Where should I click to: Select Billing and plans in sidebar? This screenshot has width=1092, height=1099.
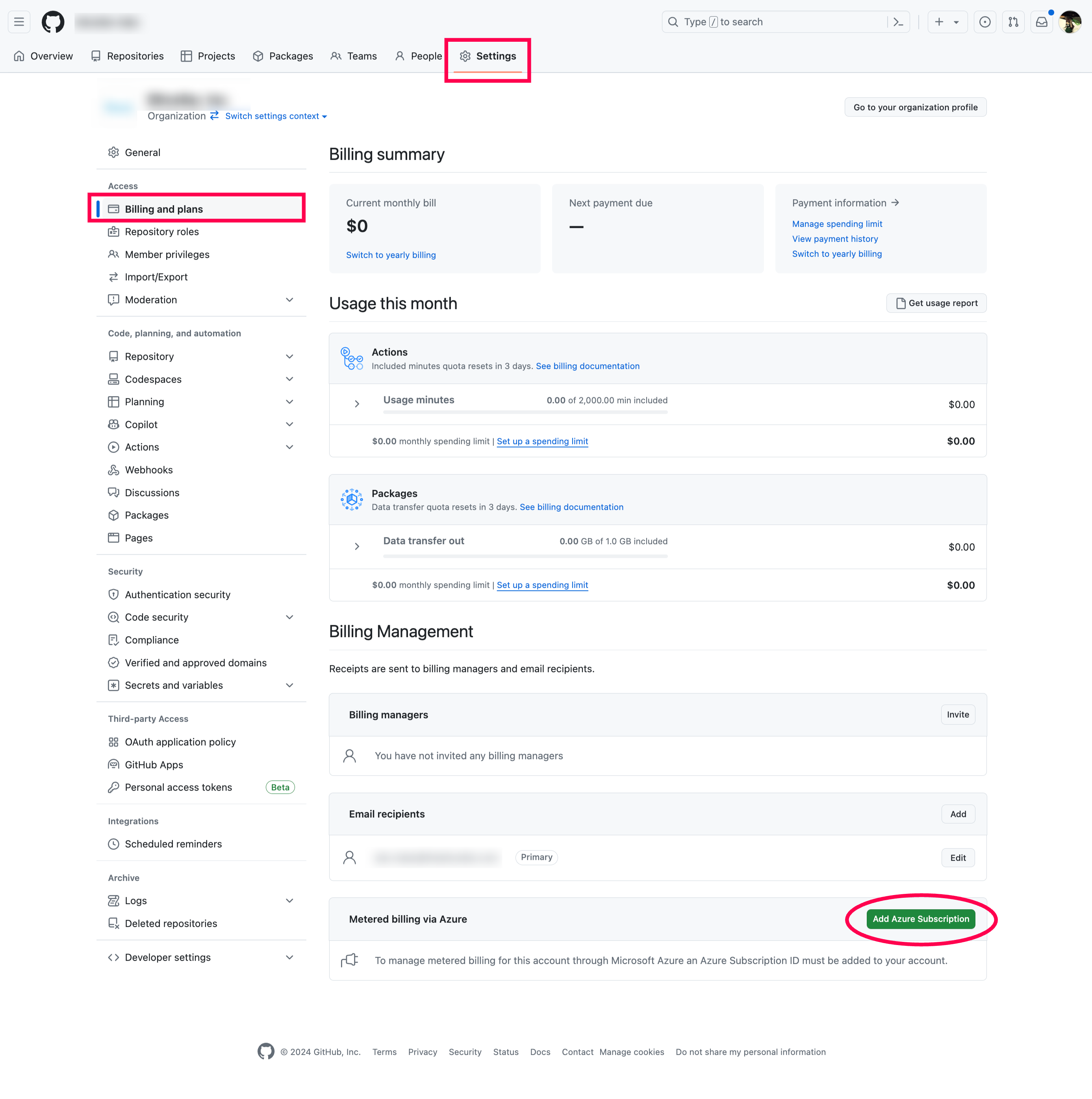[x=201, y=209]
